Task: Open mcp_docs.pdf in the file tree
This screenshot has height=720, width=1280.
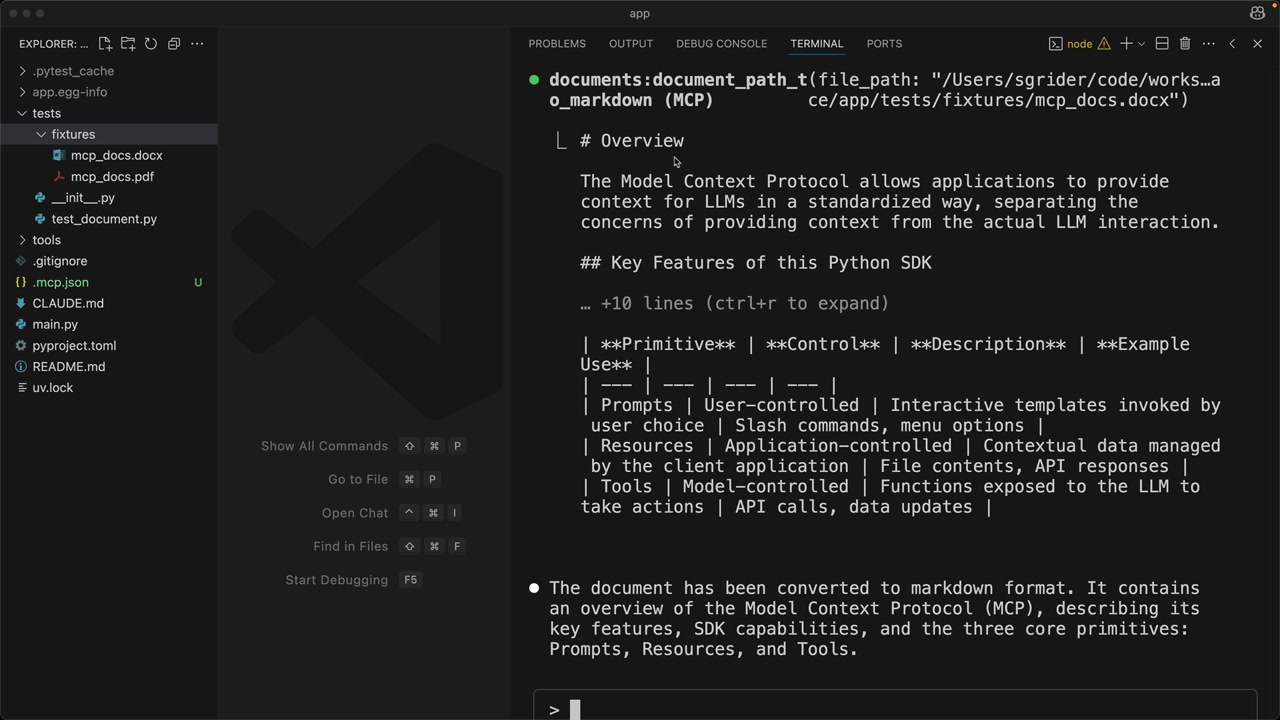Action: tap(112, 177)
